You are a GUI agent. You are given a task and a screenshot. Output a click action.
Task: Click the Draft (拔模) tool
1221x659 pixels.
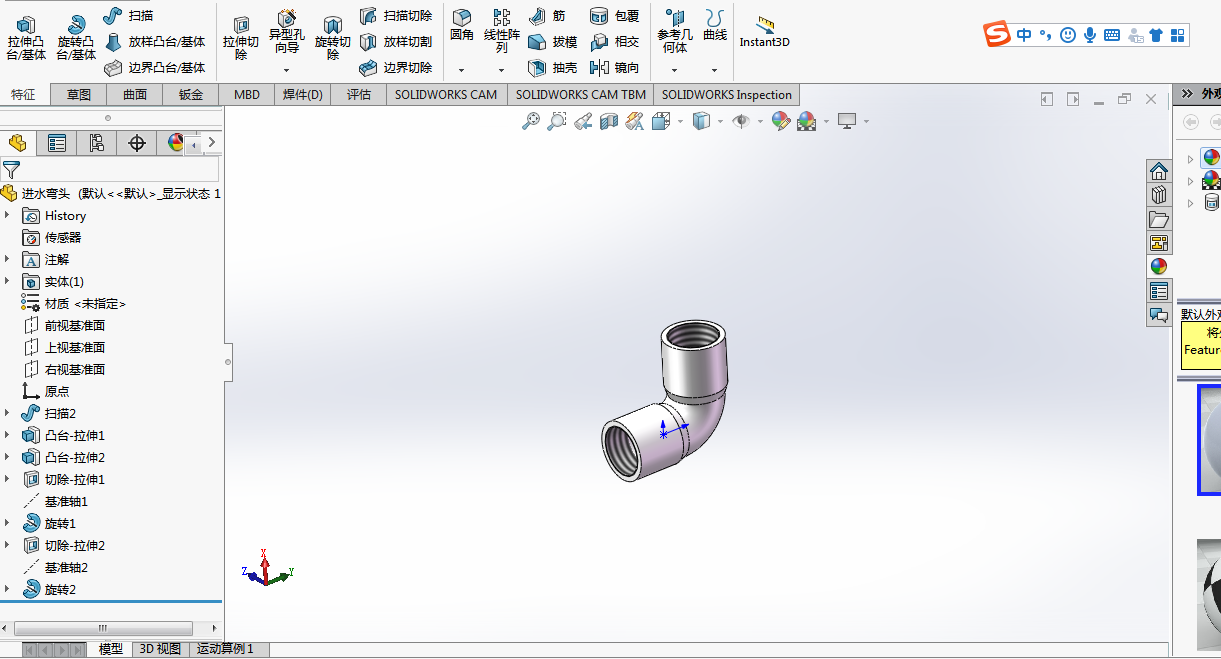coord(552,42)
